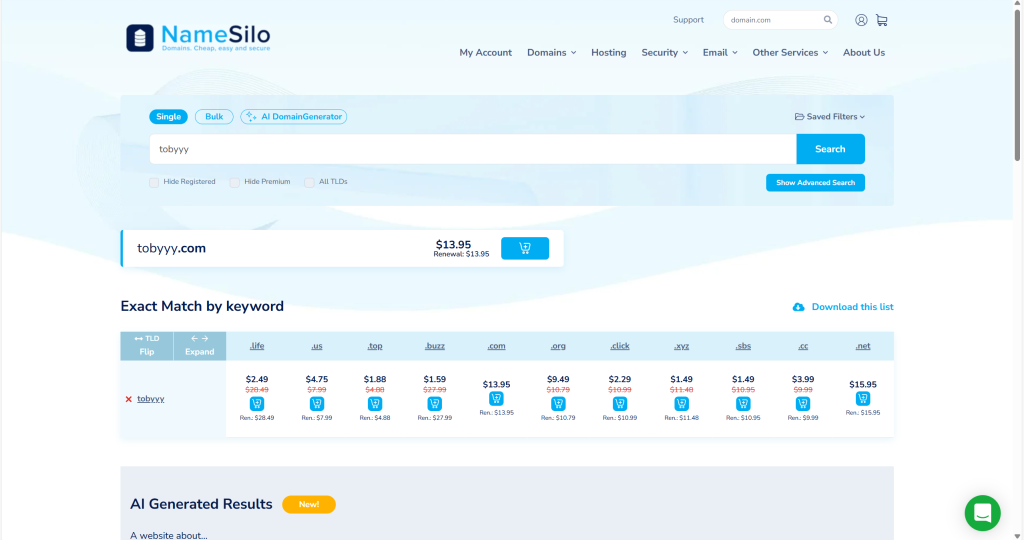Add the .sbs domain to cart

(x=743, y=404)
